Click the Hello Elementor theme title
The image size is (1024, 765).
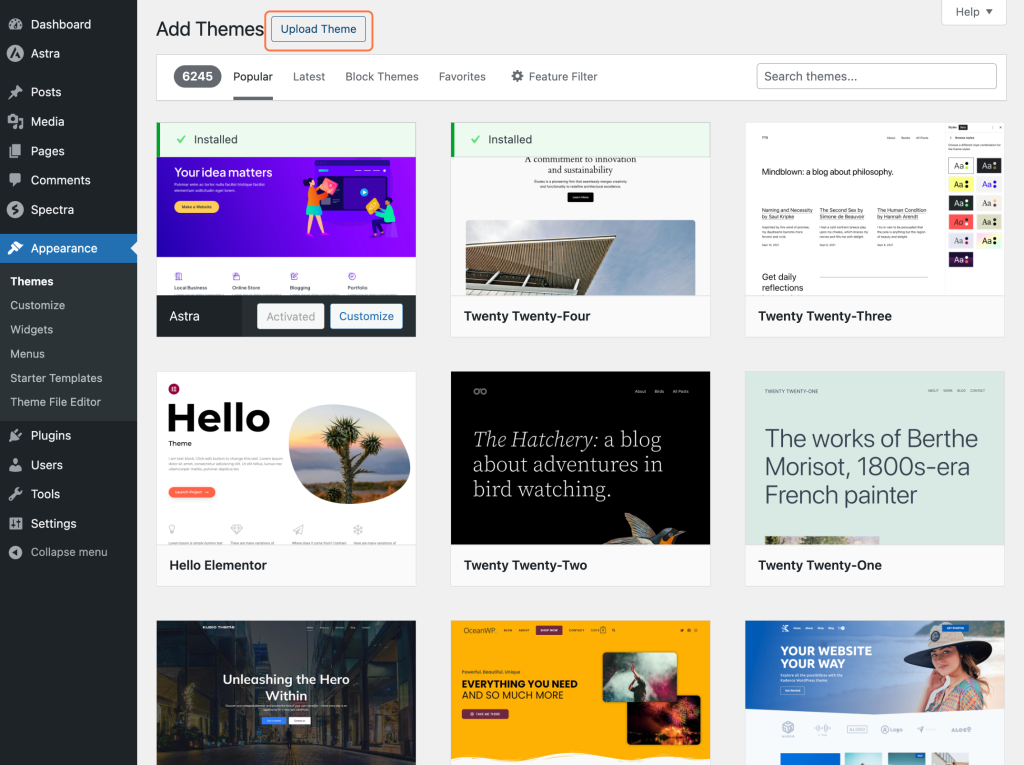click(218, 565)
